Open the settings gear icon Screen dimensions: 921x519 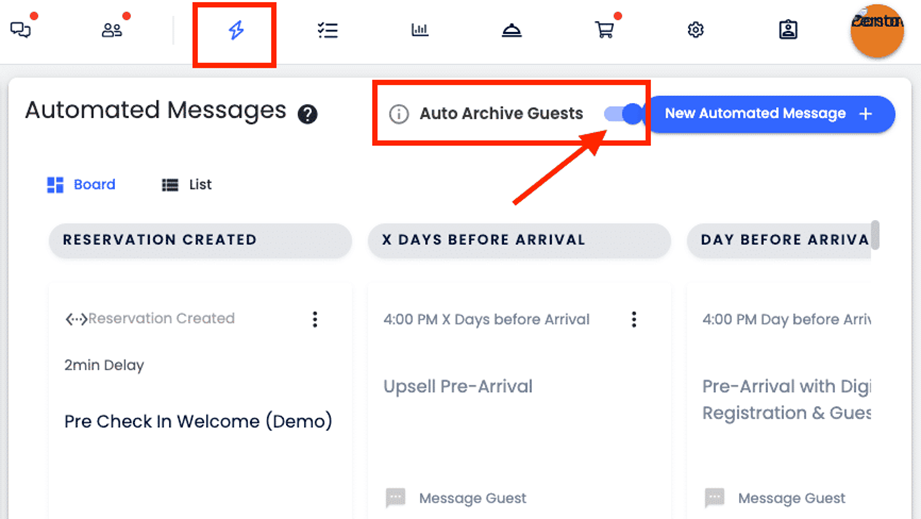point(696,30)
